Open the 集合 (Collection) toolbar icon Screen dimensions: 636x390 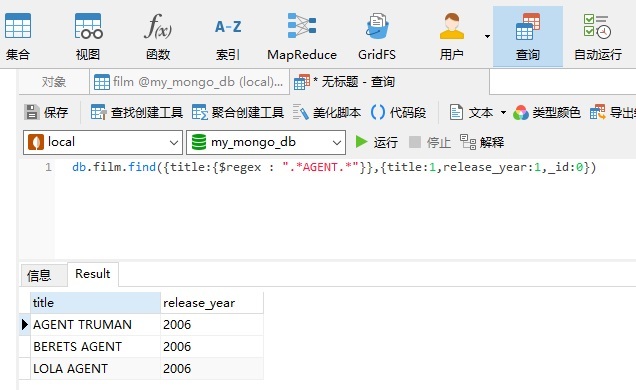[x=18, y=36]
